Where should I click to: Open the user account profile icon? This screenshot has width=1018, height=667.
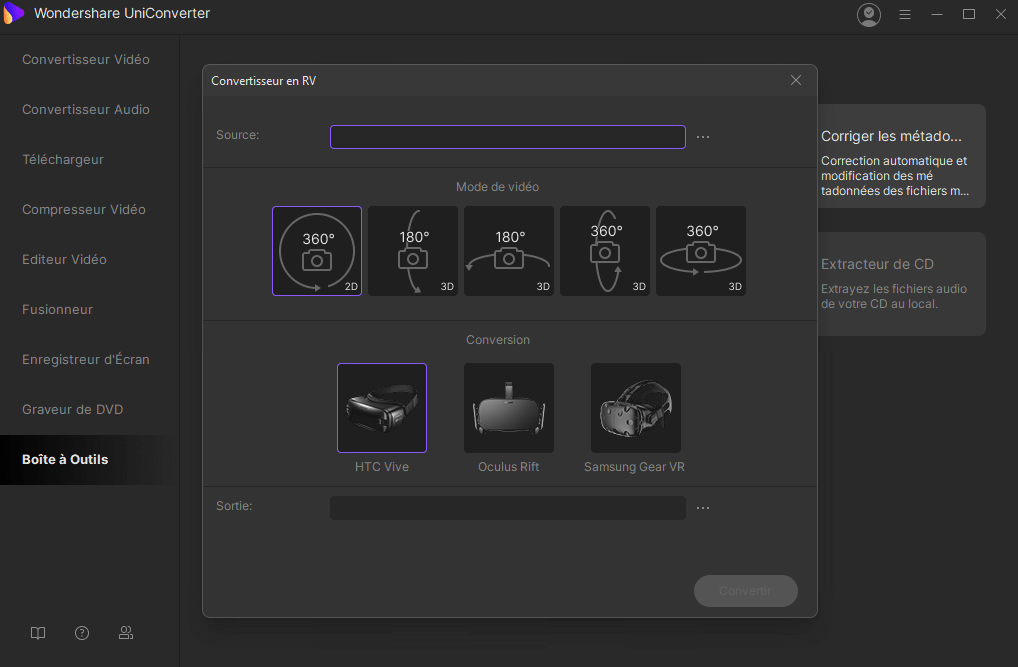tap(869, 15)
